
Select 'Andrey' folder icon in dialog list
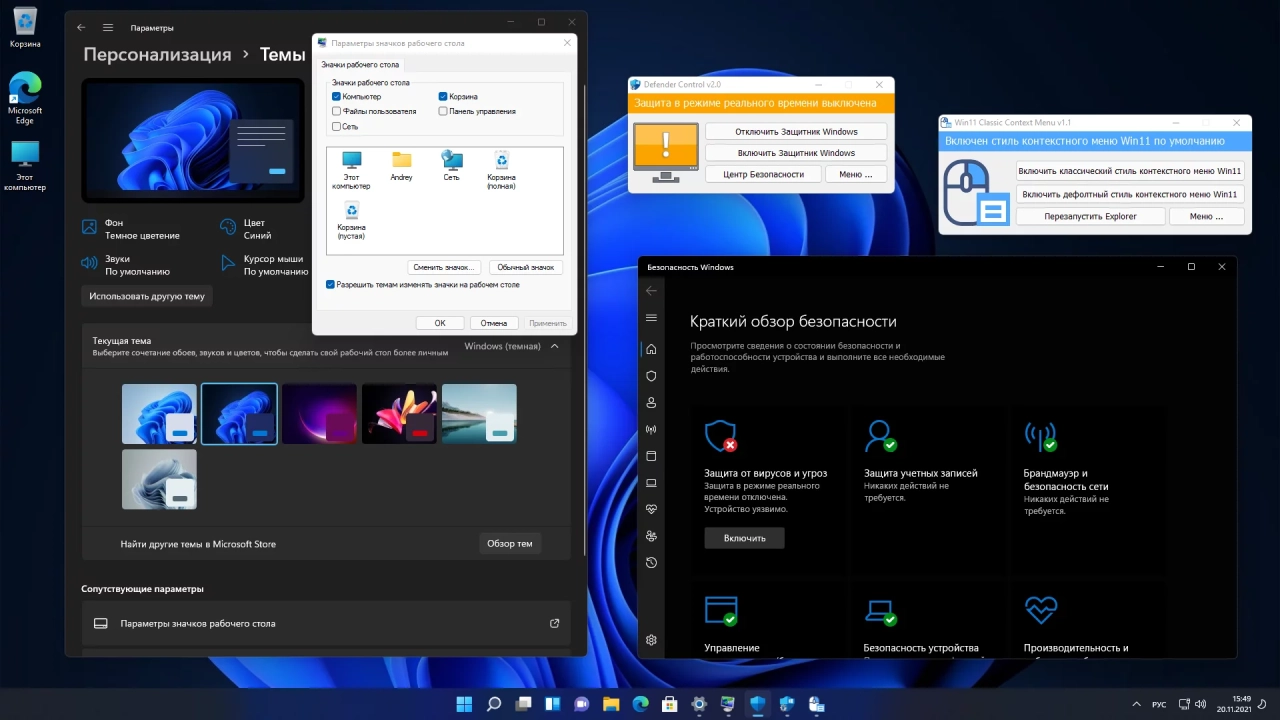click(x=401, y=167)
